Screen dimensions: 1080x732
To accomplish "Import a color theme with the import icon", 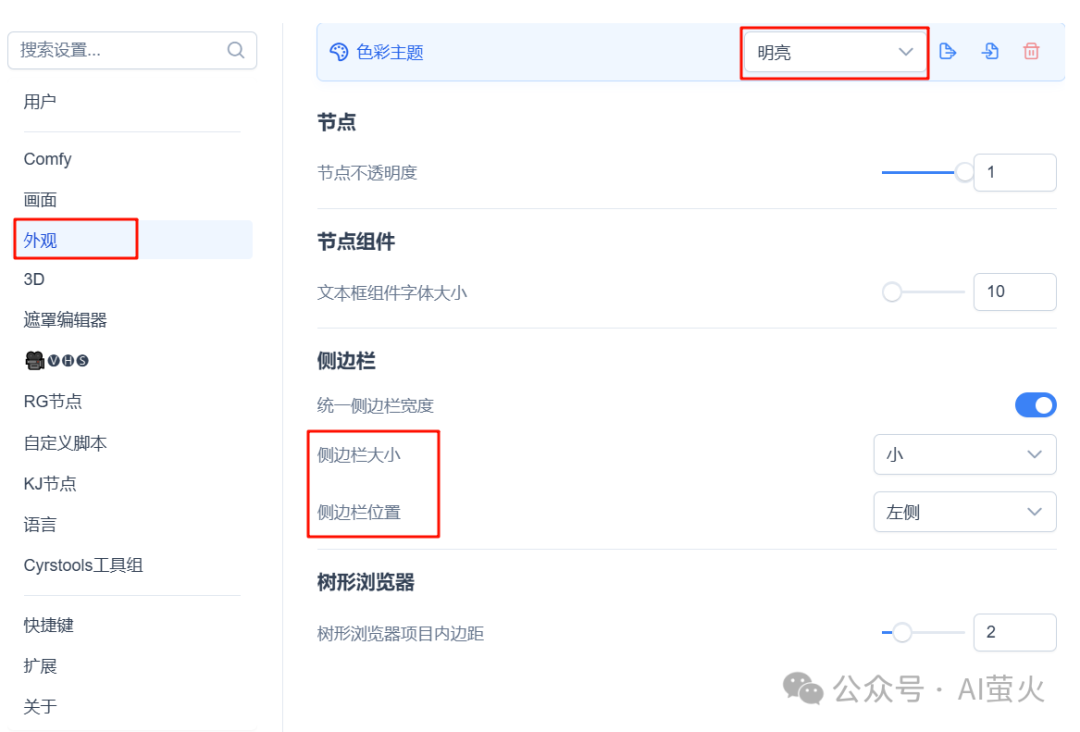I will point(990,52).
